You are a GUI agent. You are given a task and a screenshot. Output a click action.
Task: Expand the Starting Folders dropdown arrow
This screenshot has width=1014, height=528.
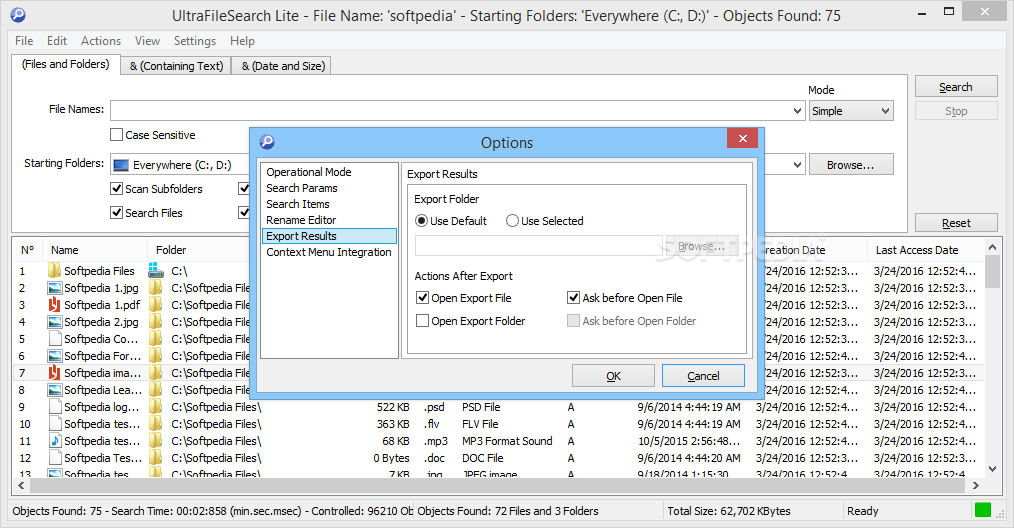click(797, 165)
